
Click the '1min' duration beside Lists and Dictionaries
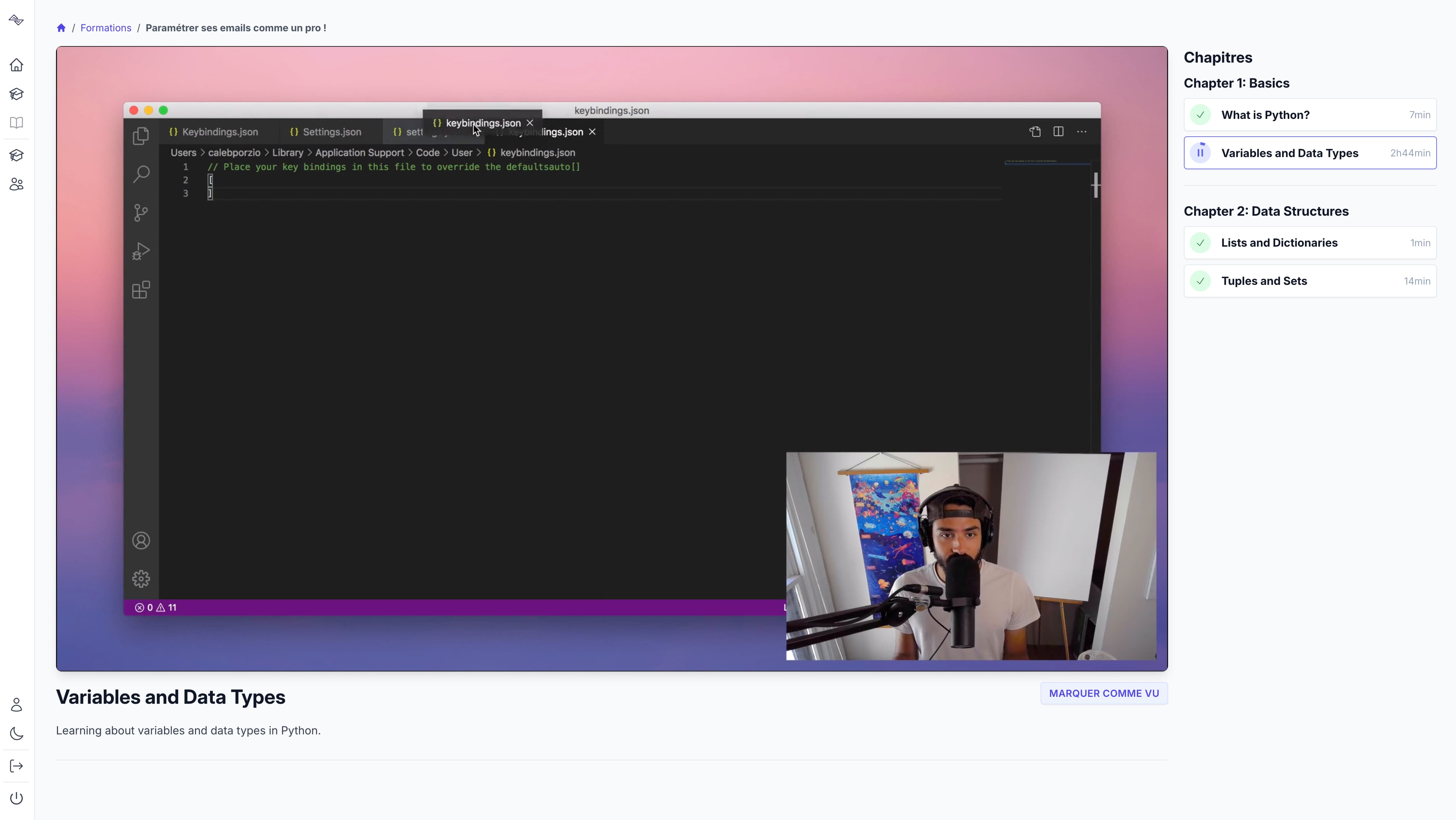pos(1420,243)
